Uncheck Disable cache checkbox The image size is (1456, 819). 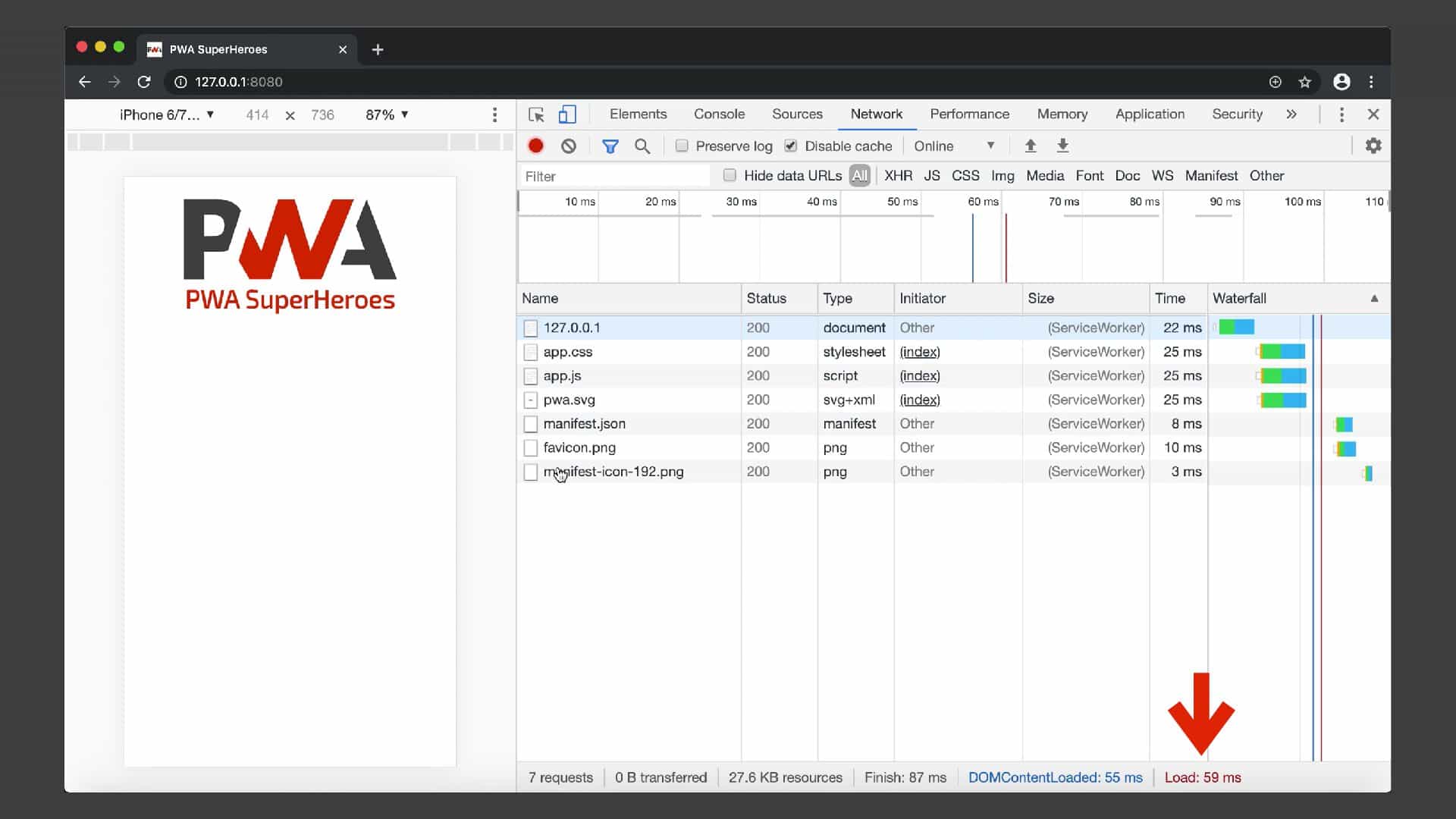click(x=791, y=146)
